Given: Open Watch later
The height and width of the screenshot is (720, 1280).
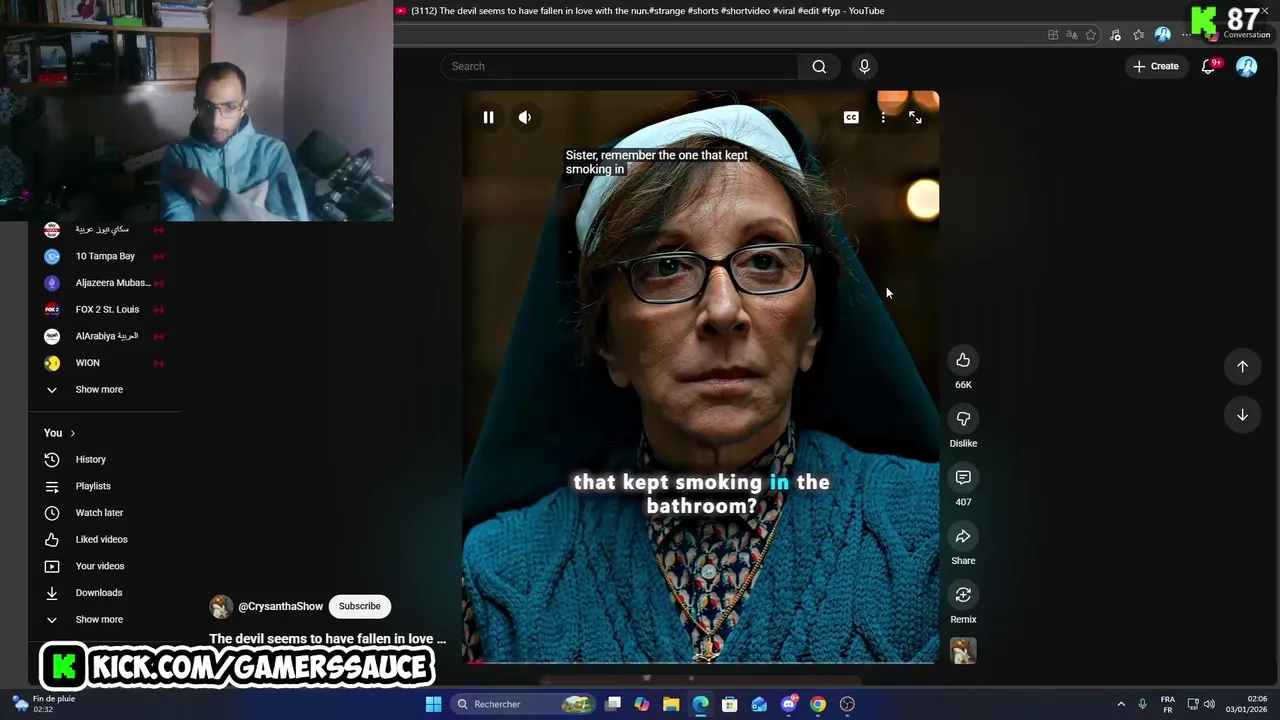Looking at the screenshot, I should coord(99,512).
